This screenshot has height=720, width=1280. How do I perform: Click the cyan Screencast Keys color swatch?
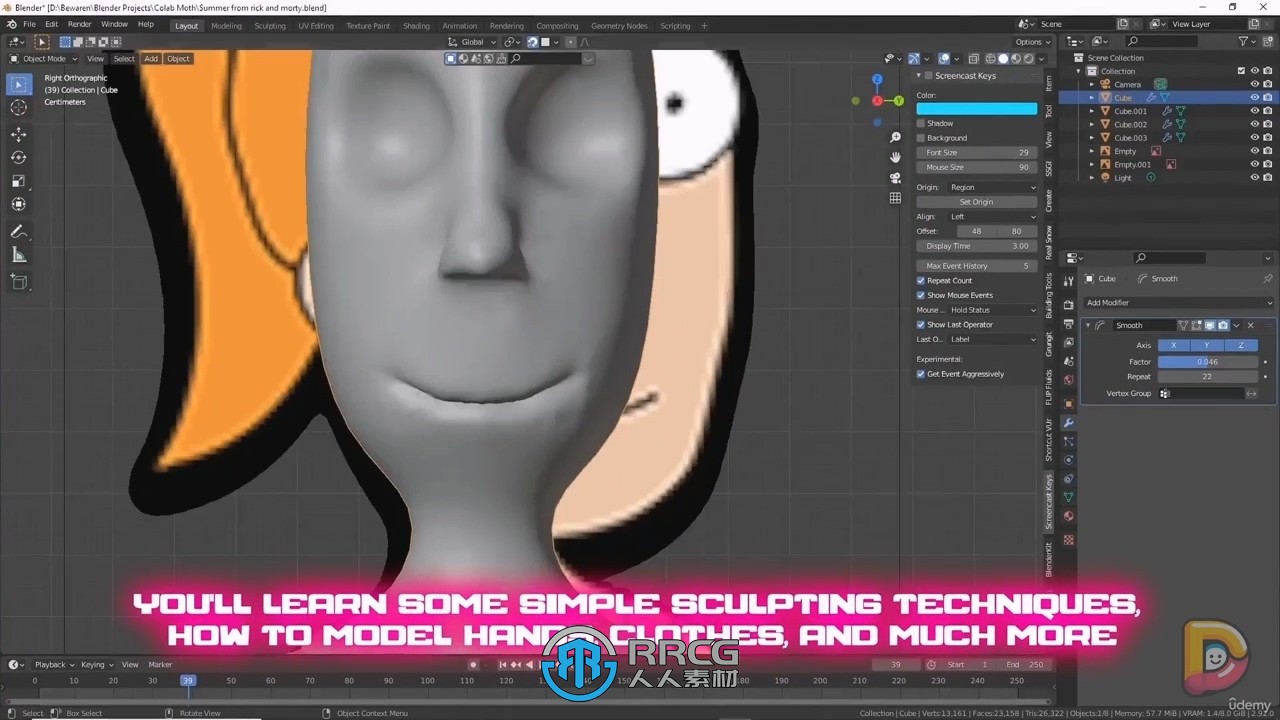[977, 109]
